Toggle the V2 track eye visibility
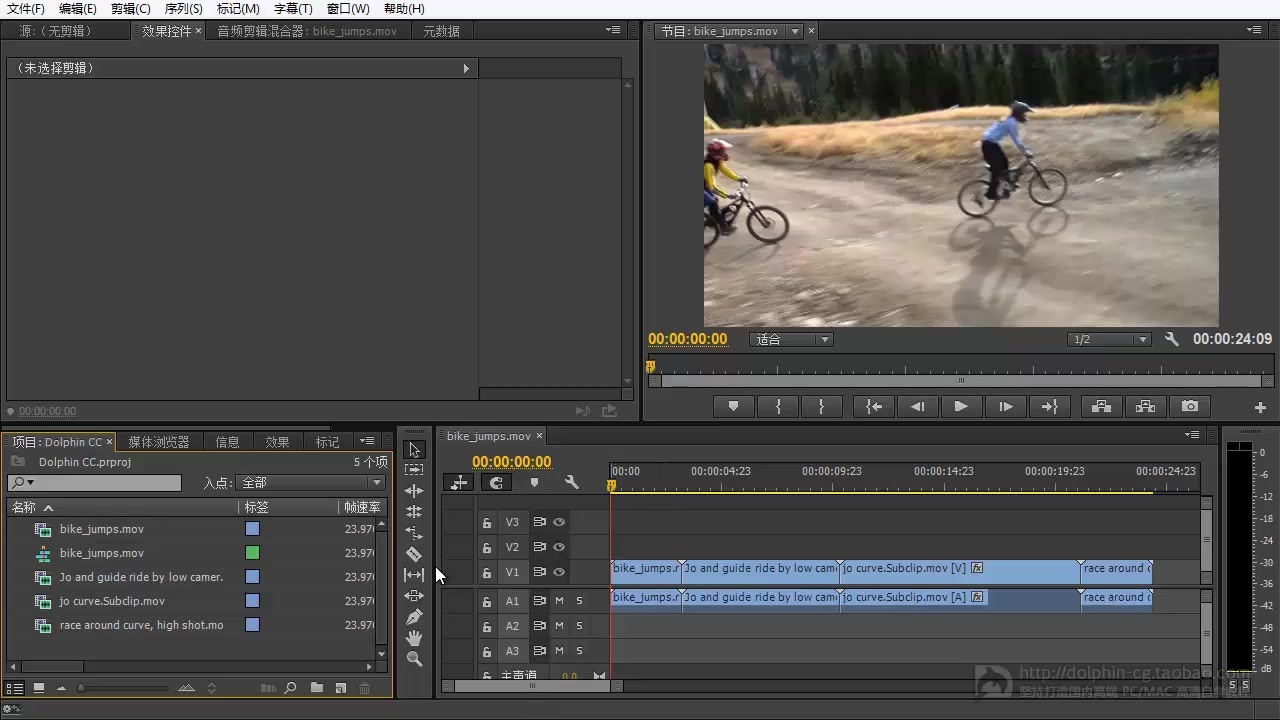Viewport: 1280px width, 720px height. pyautogui.click(x=559, y=547)
